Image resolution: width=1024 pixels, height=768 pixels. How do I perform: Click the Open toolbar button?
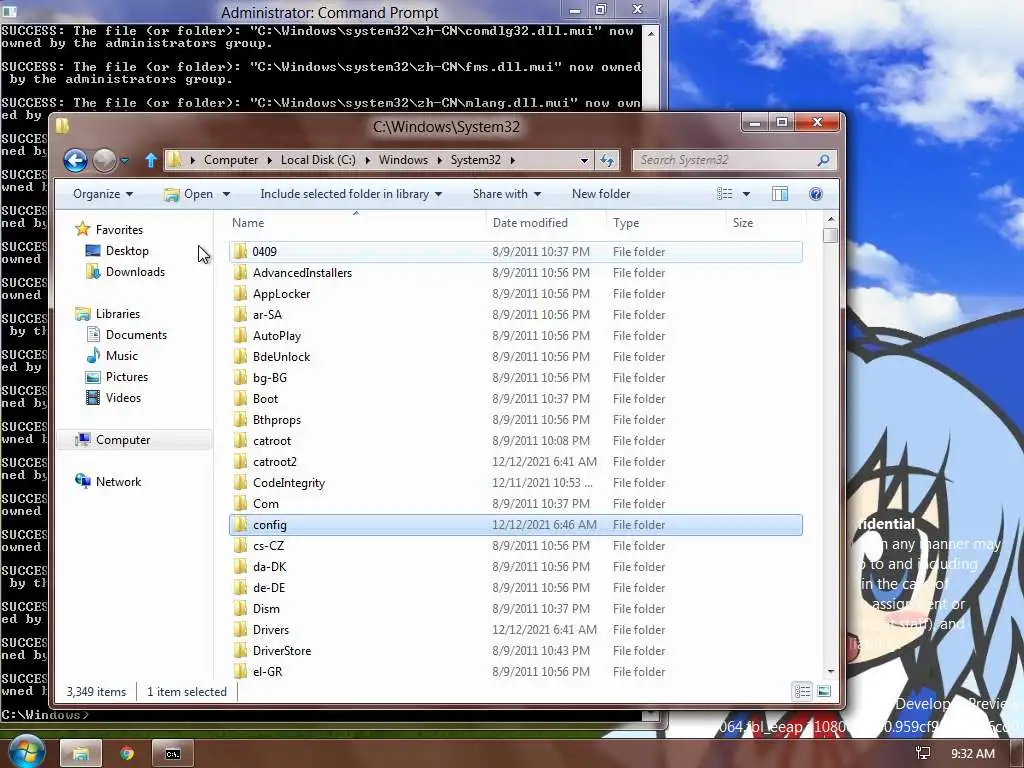click(189, 194)
